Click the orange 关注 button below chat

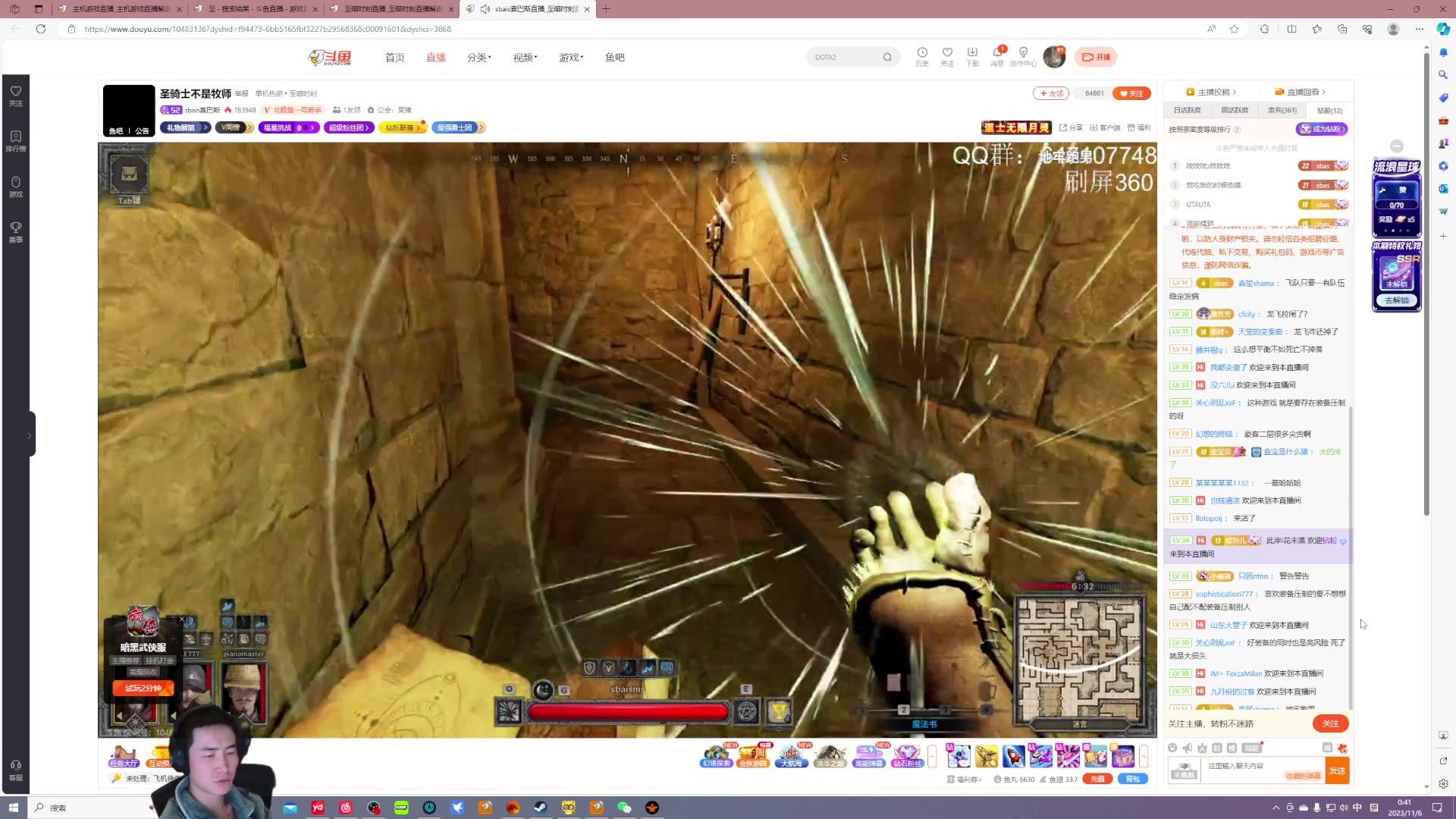click(1330, 724)
